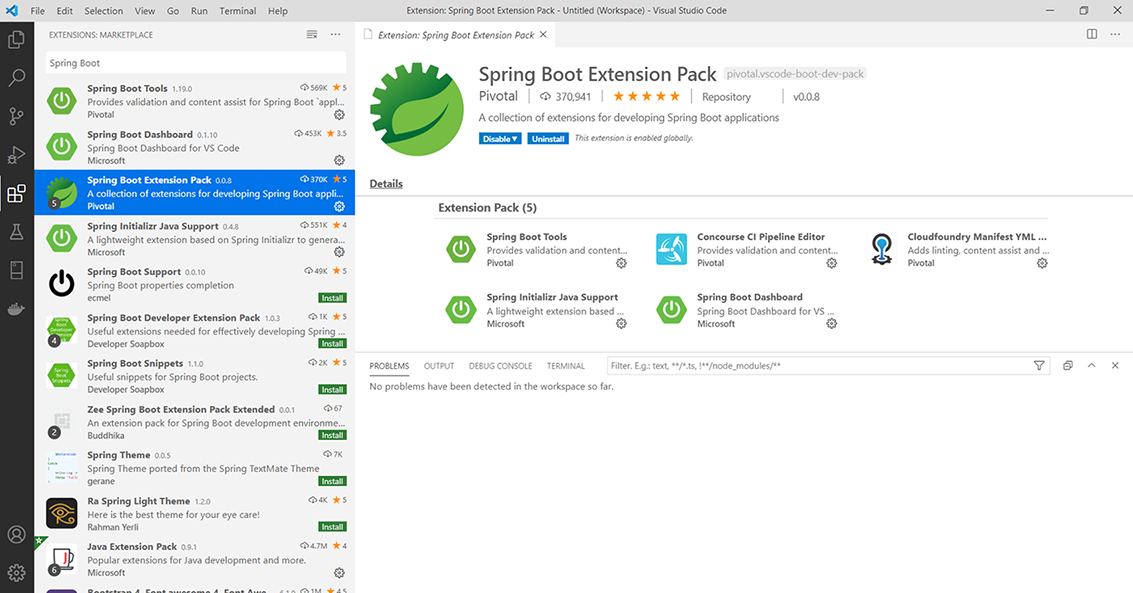Install the Spring Boot Snippets extension

click(332, 389)
